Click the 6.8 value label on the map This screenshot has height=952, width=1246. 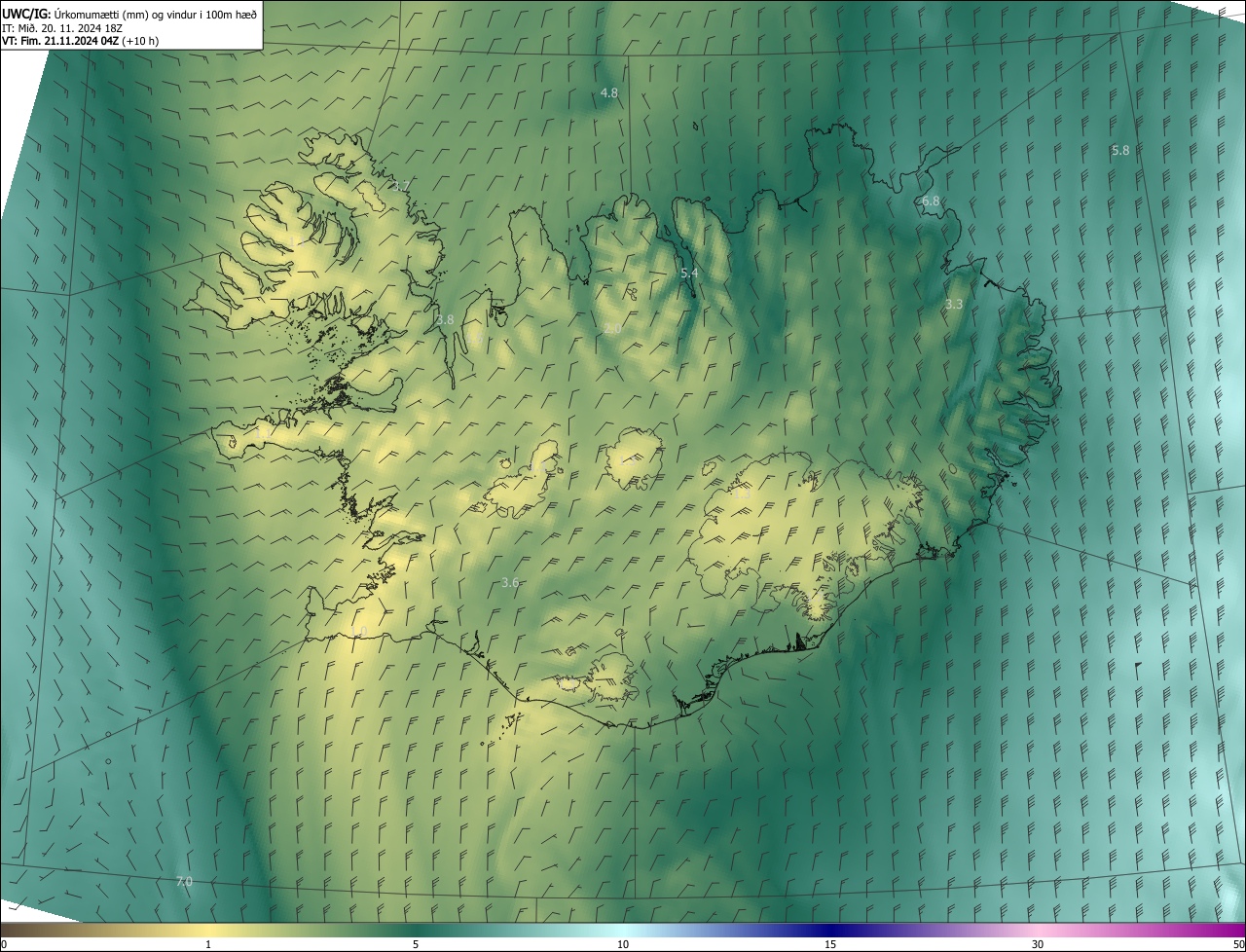coord(932,201)
